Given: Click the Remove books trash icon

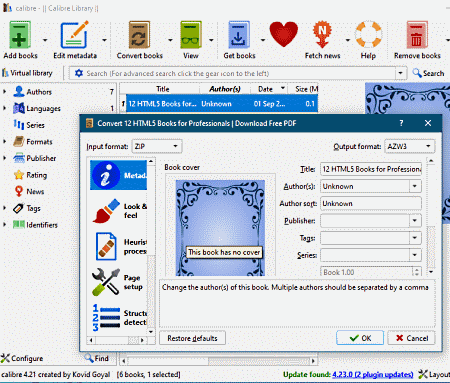Looking at the screenshot, I should pos(417,35).
